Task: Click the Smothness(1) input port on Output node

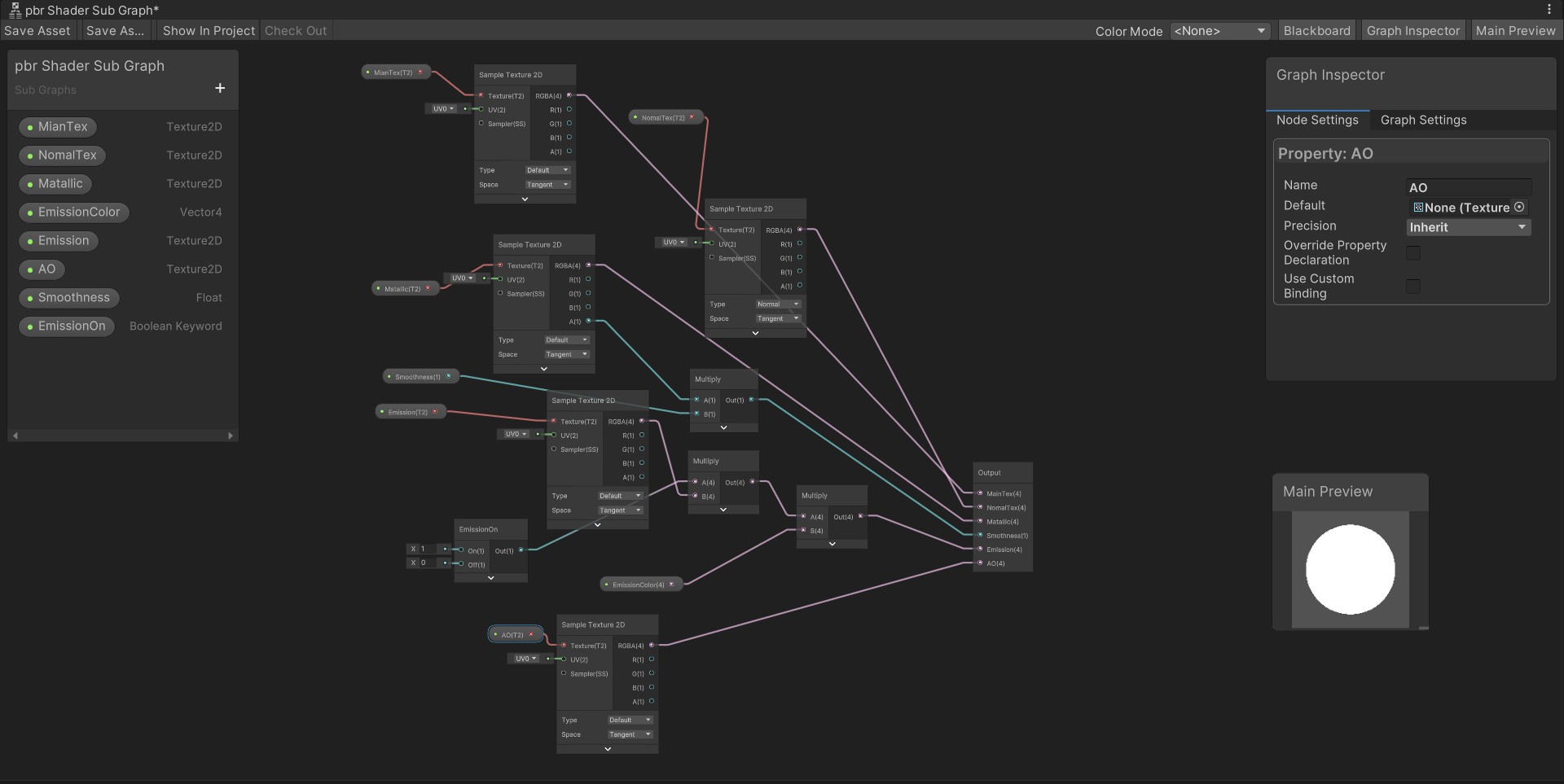Action: pyautogui.click(x=980, y=535)
